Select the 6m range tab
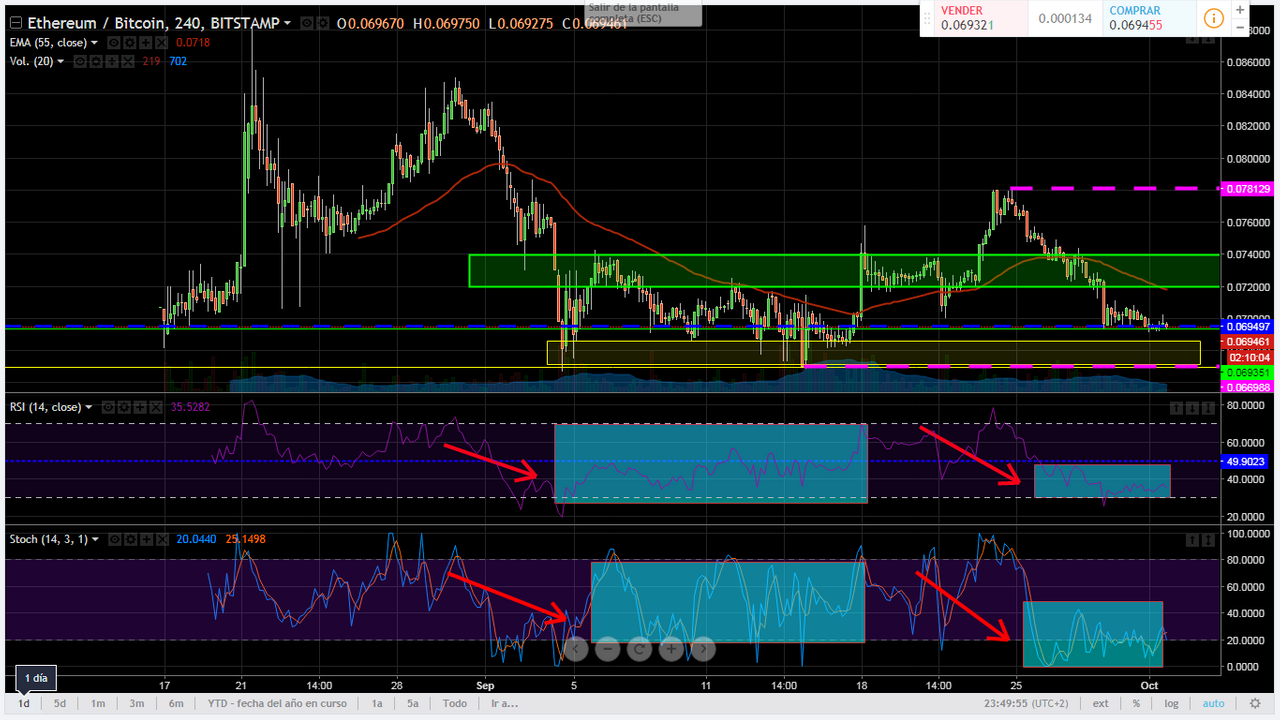Image resolution: width=1280 pixels, height=720 pixels. click(x=176, y=703)
